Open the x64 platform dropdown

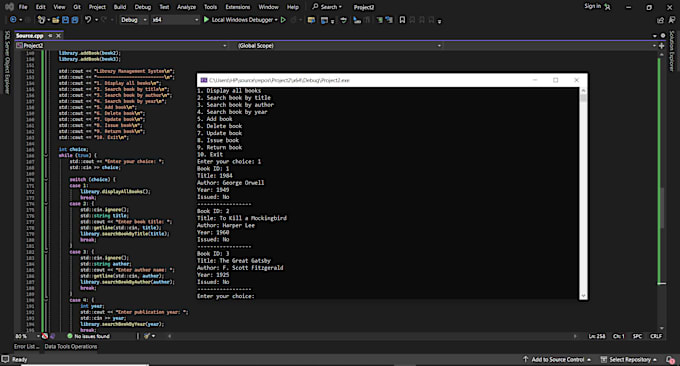pyautogui.click(x=175, y=20)
